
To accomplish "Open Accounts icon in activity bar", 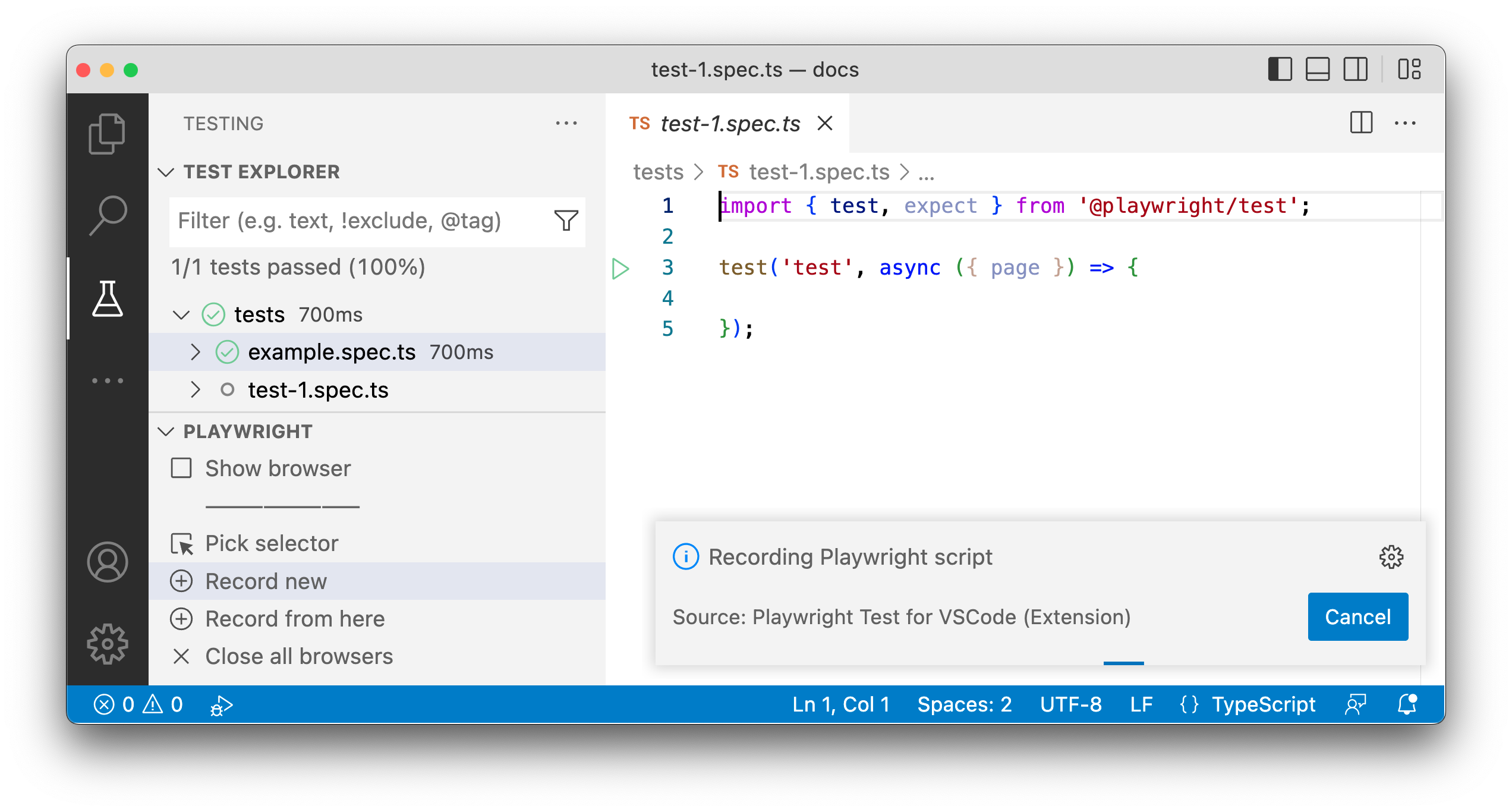I will (x=108, y=561).
